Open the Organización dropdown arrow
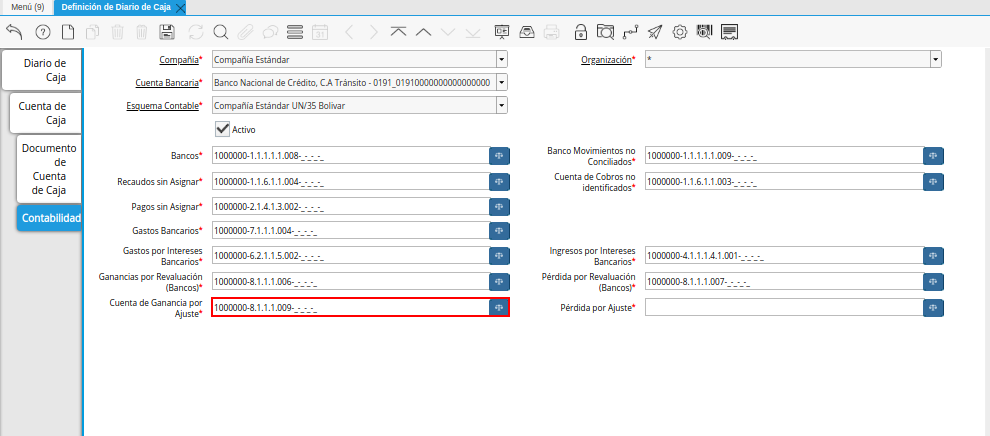Image resolution: width=990 pixels, height=436 pixels. pos(935,60)
